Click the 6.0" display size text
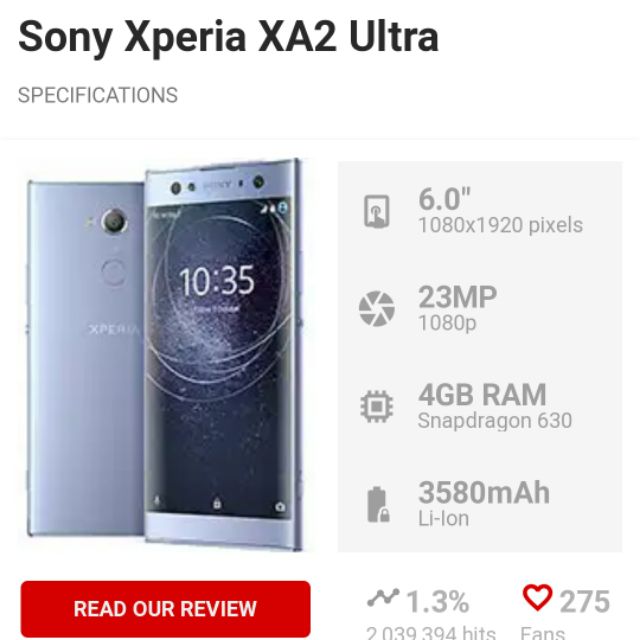This screenshot has height=640, width=640. [x=444, y=200]
